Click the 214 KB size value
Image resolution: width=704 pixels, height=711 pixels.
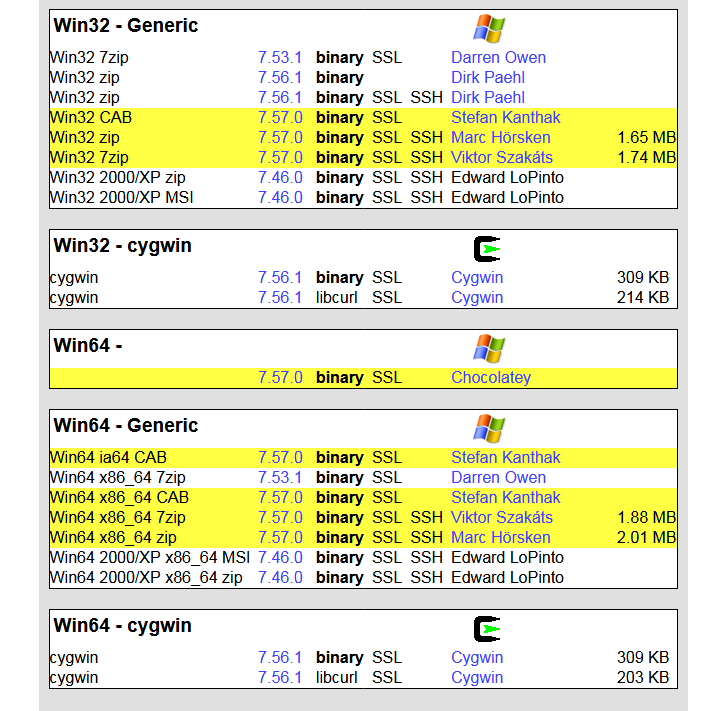point(643,297)
